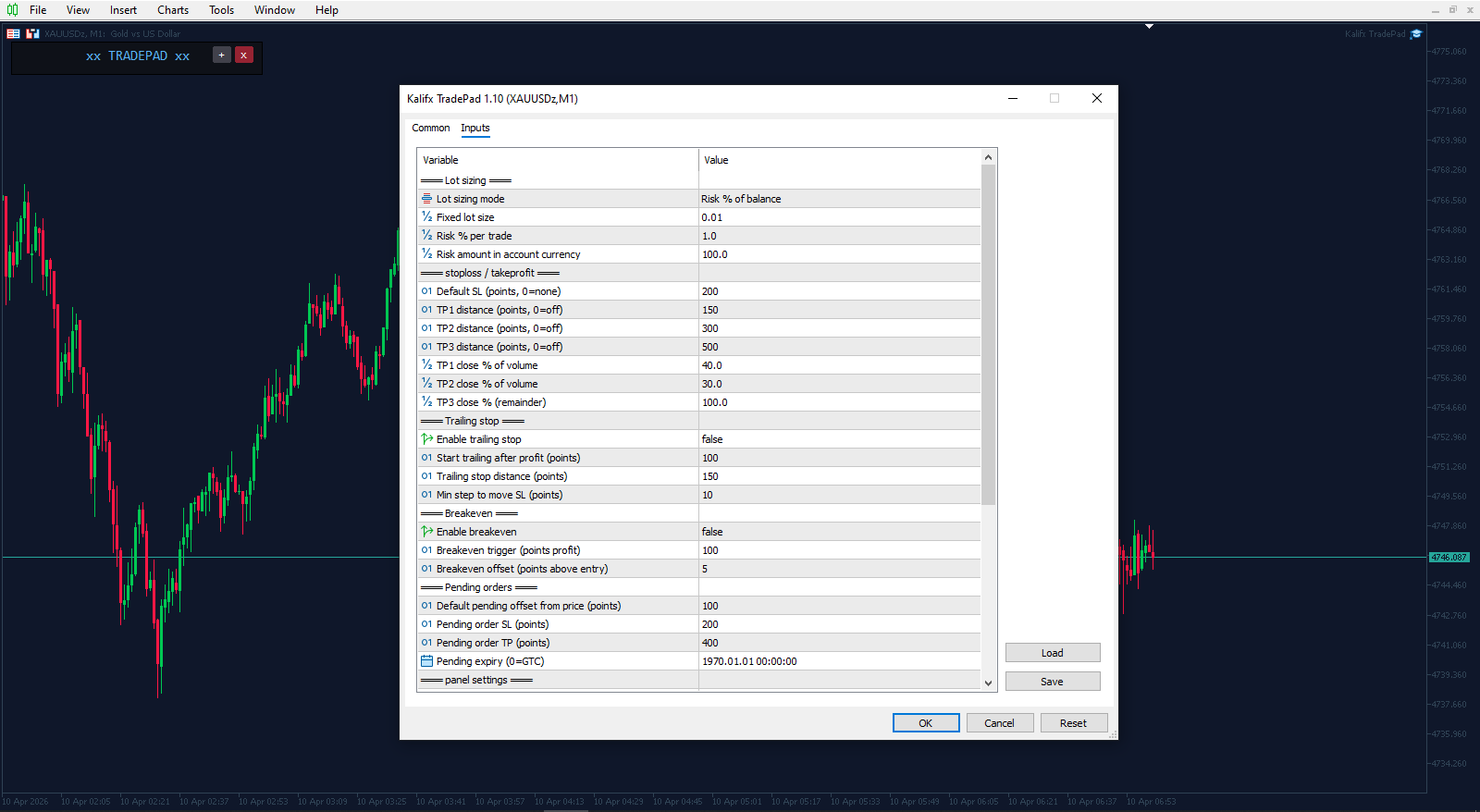Edit Risk % per trade value 1.0
The image size is (1480, 812).
pyautogui.click(x=839, y=236)
